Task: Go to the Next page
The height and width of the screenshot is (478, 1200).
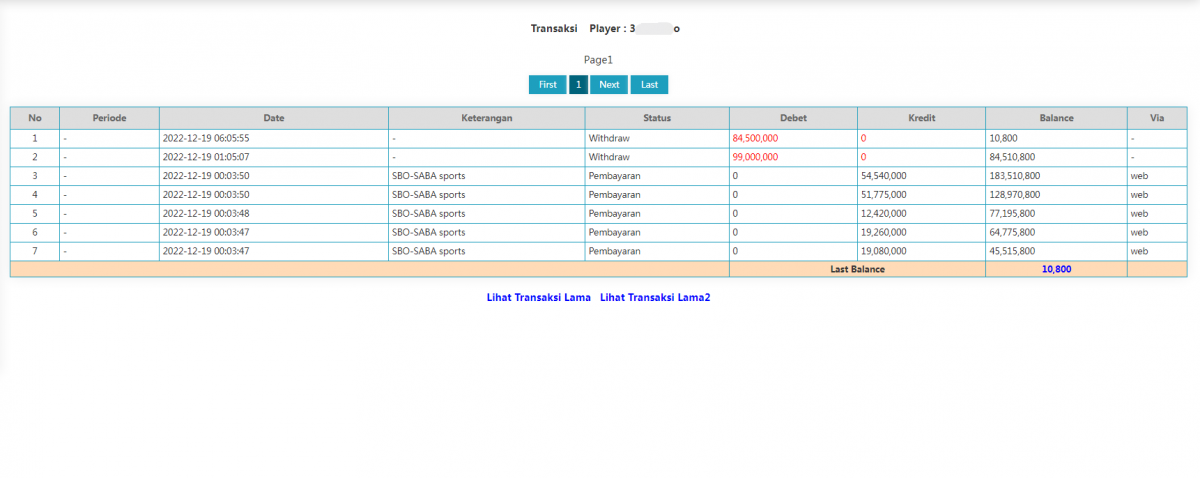Action: pyautogui.click(x=609, y=85)
